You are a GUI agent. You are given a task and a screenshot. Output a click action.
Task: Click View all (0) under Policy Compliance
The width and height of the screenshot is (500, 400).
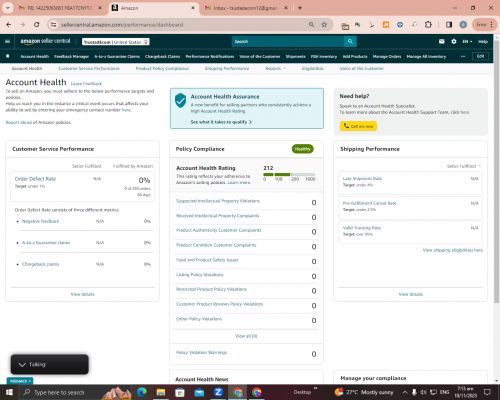pos(246,336)
